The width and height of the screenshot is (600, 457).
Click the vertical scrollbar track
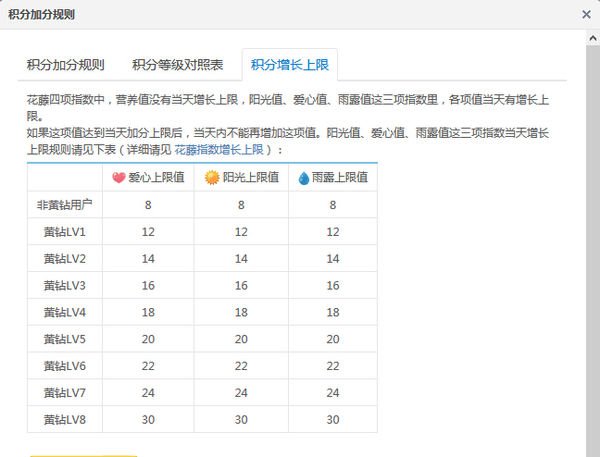click(593, 251)
